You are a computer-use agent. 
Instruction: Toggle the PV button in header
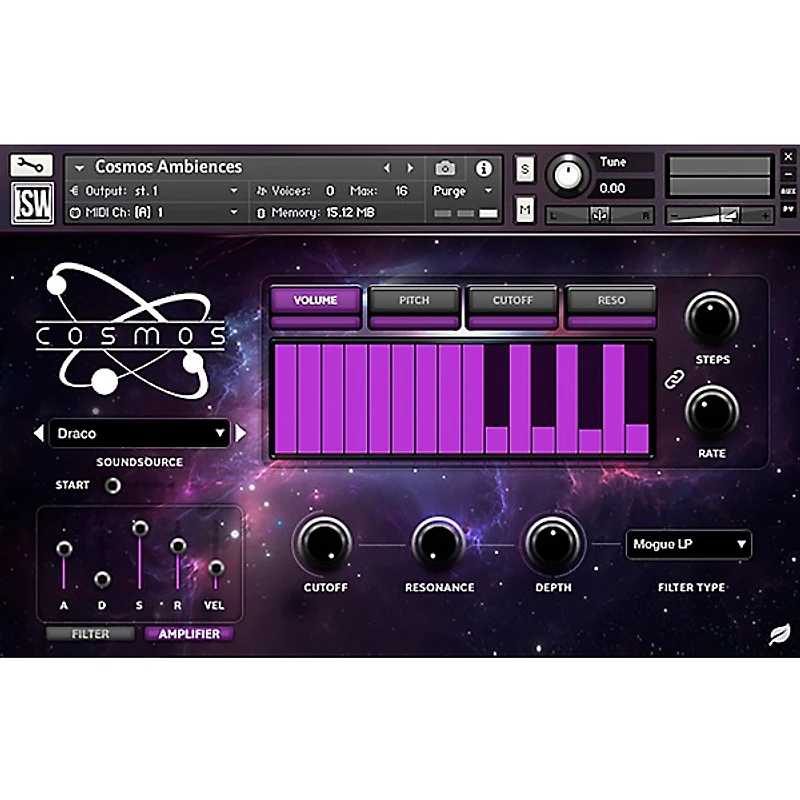[x=788, y=209]
